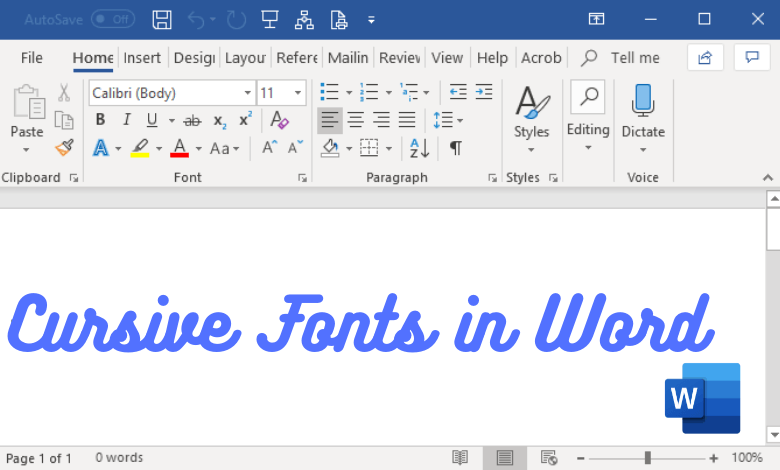780x470 pixels.
Task: Open Customize Quick Access Toolbar dropdown
Action: 371,20
